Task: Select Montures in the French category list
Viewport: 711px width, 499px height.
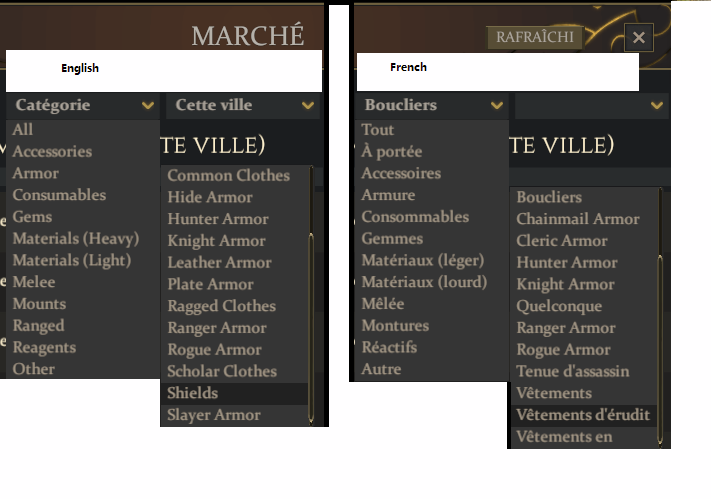Action: tap(395, 326)
